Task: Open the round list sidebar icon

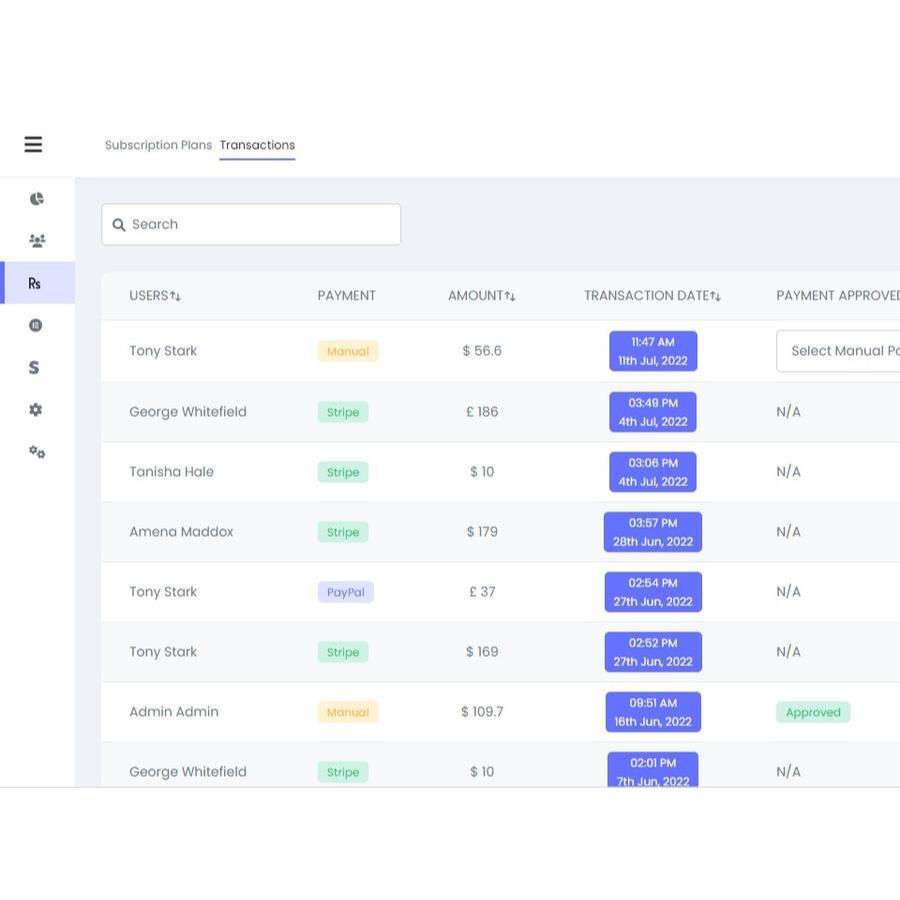Action: tap(36, 325)
